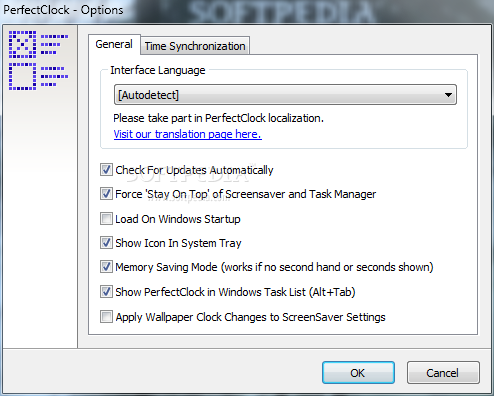494x396 pixels.
Task: Click the Cancel button
Action: (x=443, y=373)
